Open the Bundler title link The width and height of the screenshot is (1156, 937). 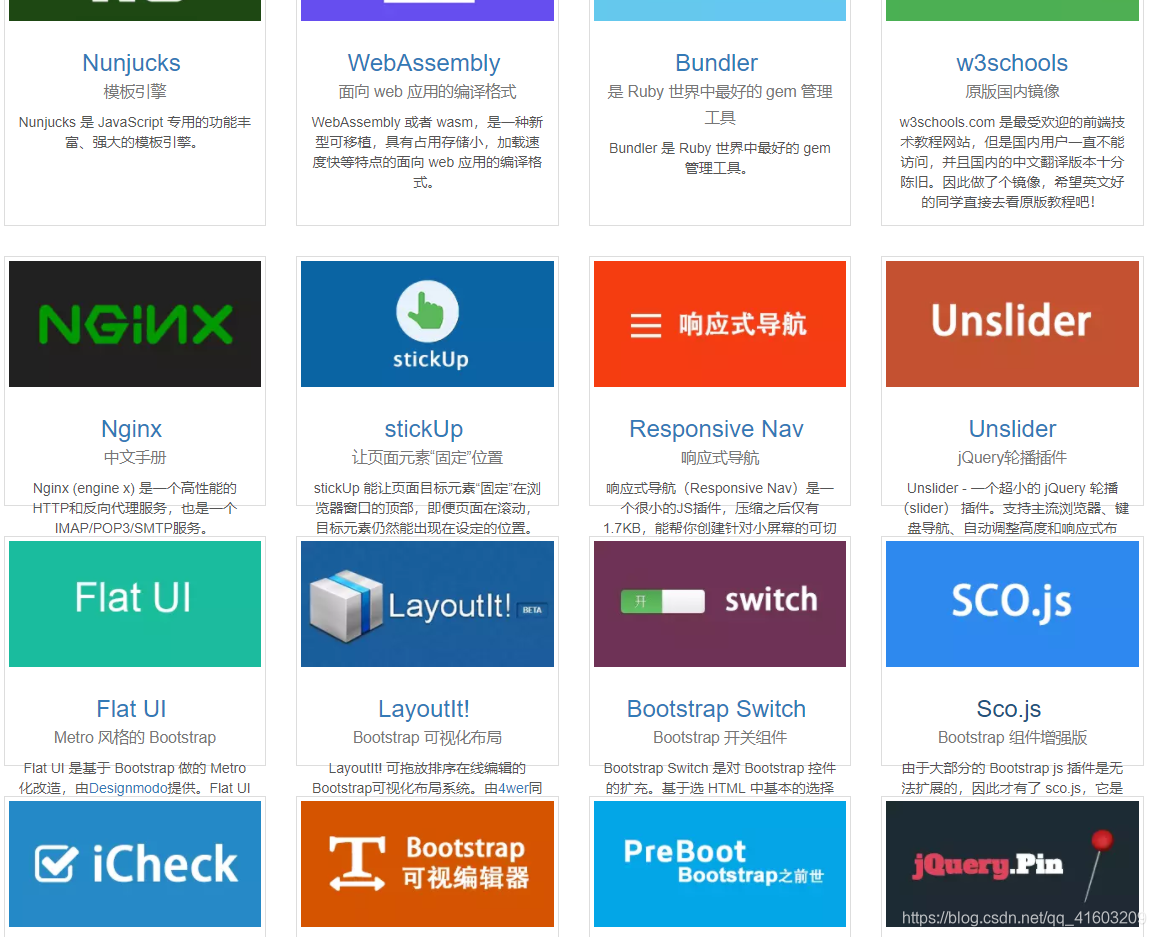click(717, 63)
